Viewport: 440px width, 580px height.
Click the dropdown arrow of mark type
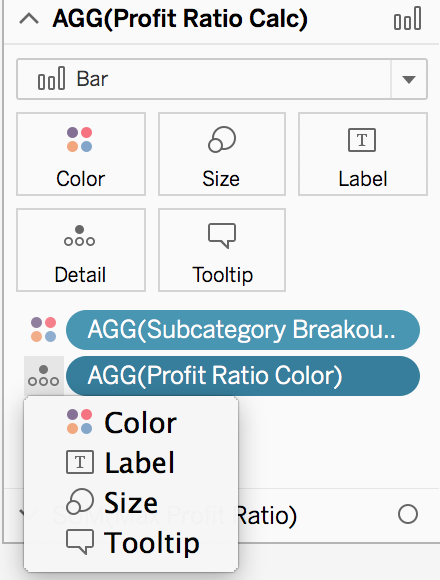(409, 80)
